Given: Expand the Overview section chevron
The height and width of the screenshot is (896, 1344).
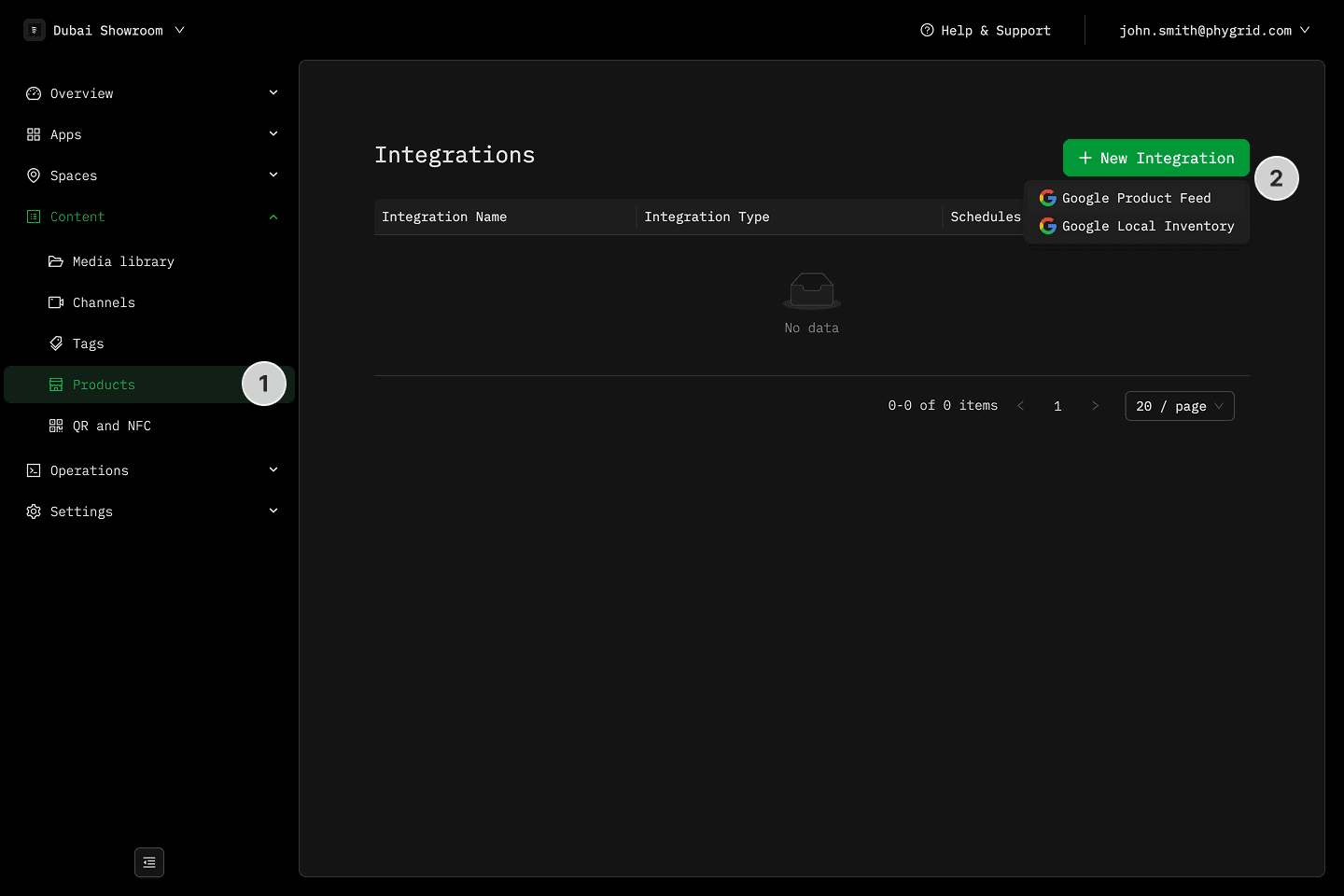Looking at the screenshot, I should pyautogui.click(x=273, y=92).
